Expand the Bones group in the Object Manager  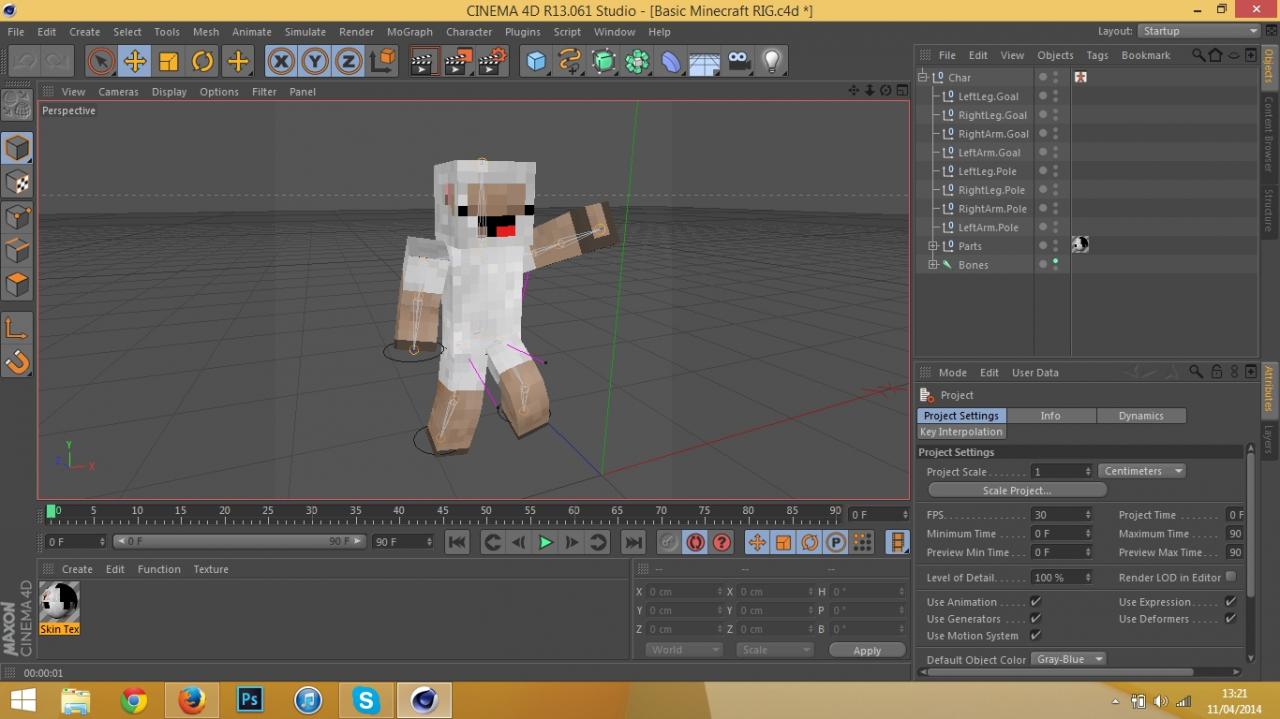pyautogui.click(x=933, y=264)
